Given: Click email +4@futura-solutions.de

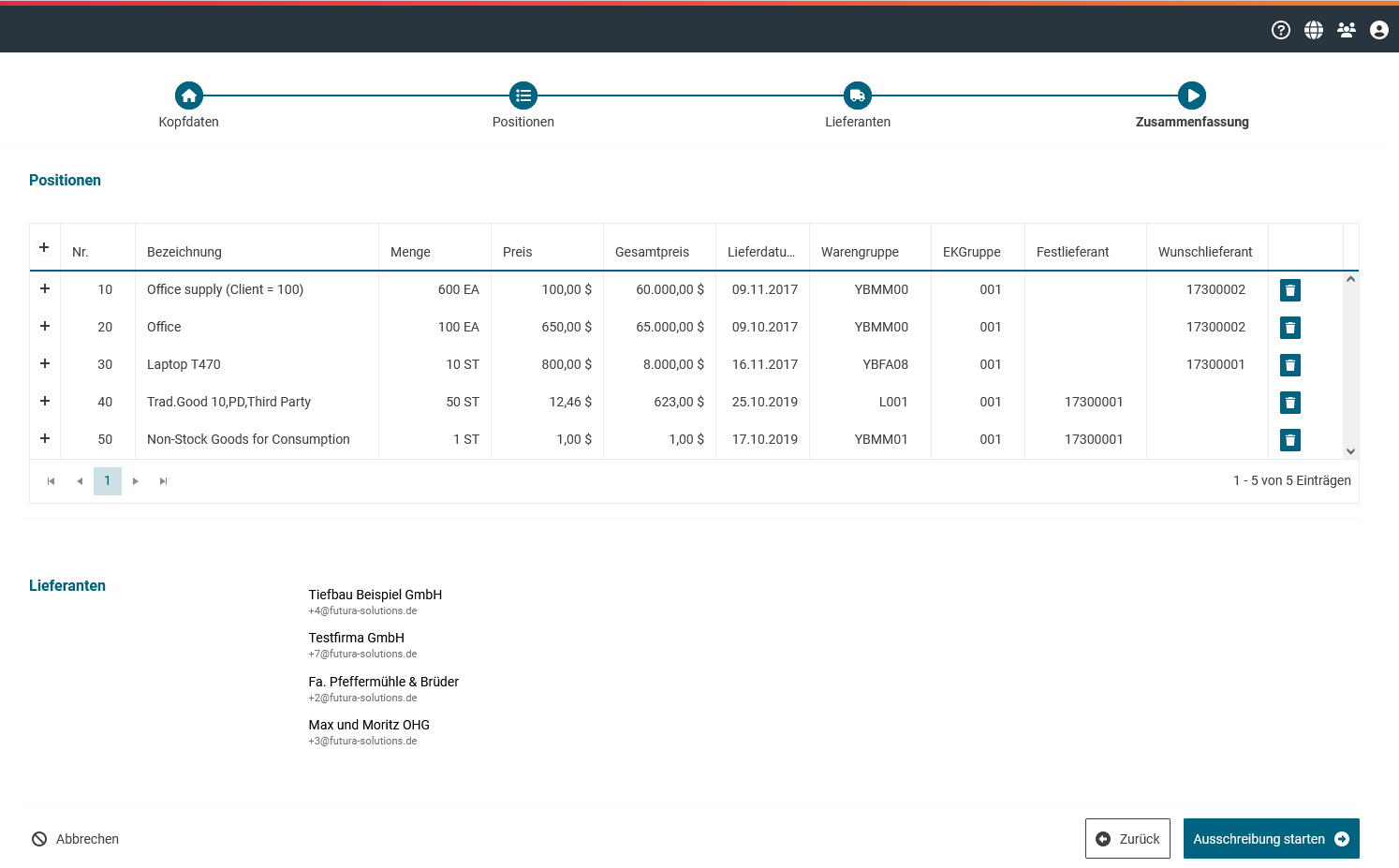Looking at the screenshot, I should (362, 611).
